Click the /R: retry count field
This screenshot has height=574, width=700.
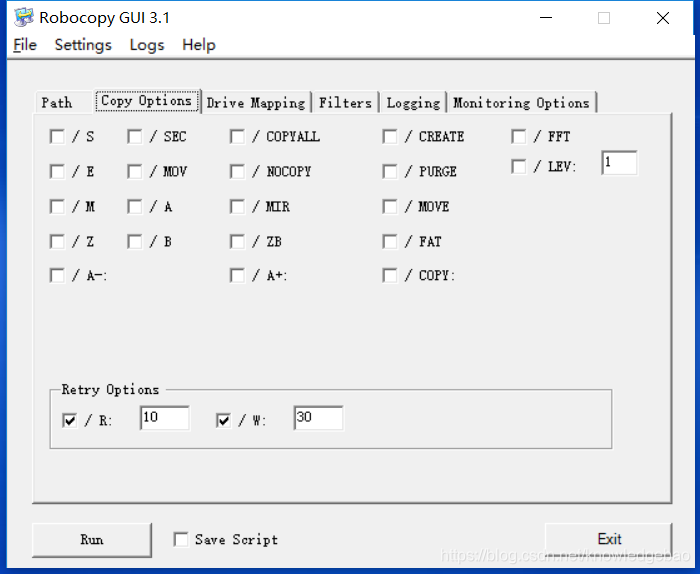pyautogui.click(x=165, y=418)
